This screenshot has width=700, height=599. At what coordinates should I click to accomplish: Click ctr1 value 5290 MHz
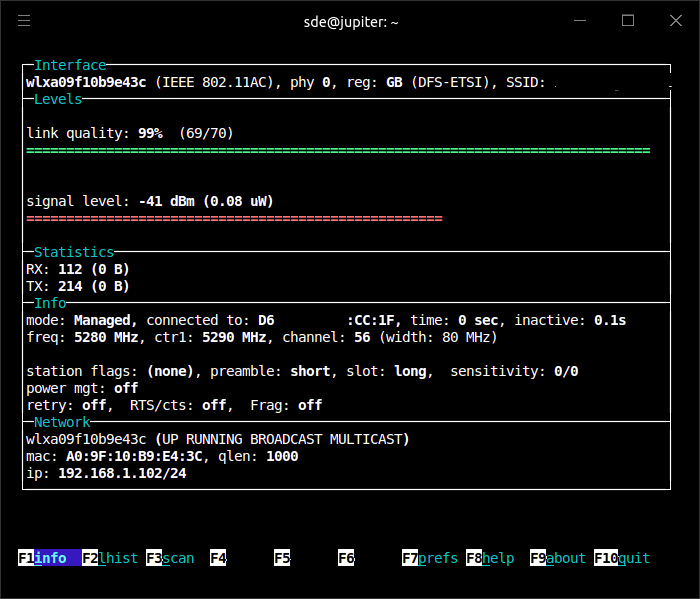(234, 337)
